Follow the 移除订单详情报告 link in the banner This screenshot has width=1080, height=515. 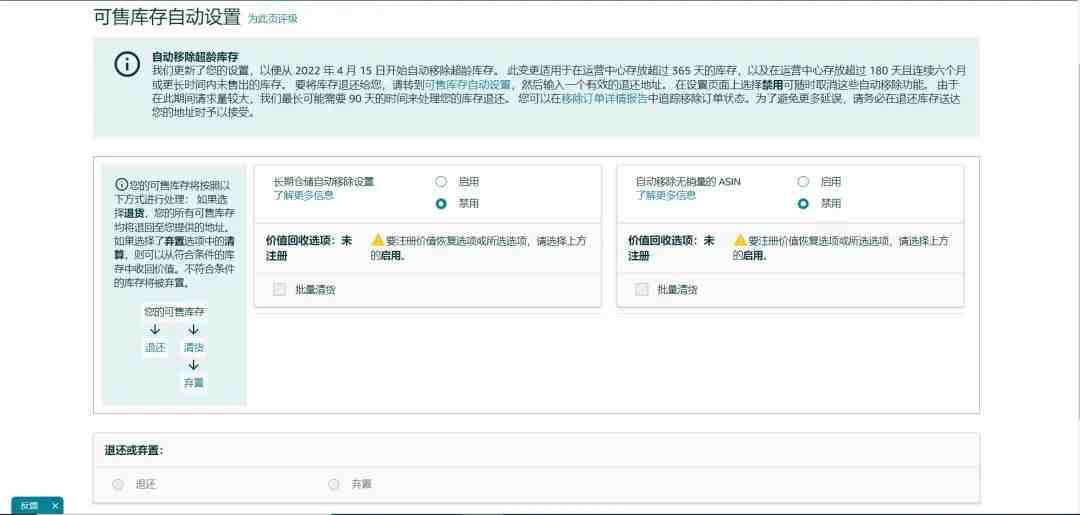coord(603,98)
